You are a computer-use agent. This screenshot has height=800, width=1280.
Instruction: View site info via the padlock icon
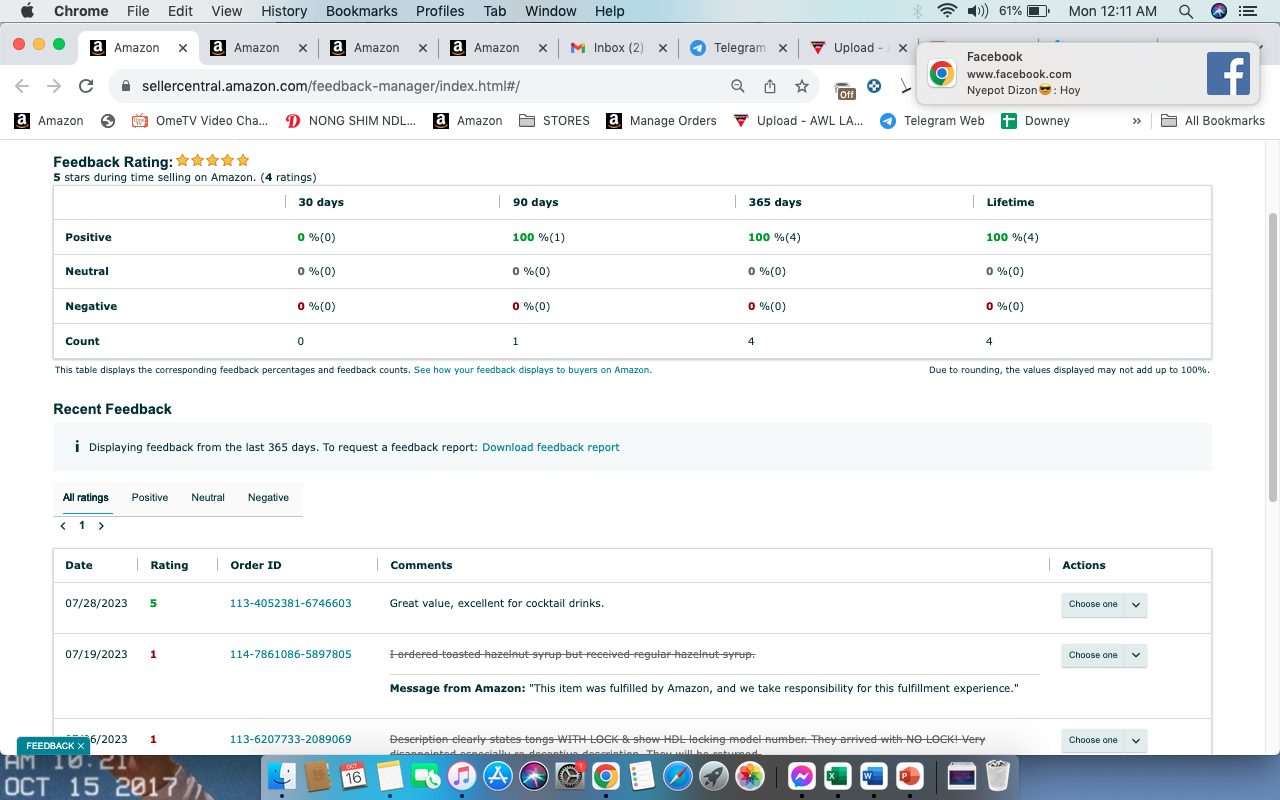(126, 86)
